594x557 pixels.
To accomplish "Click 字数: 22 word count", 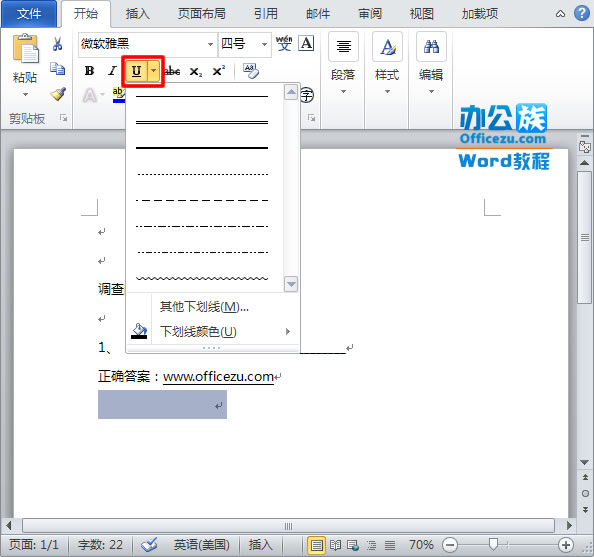I will (x=100, y=545).
